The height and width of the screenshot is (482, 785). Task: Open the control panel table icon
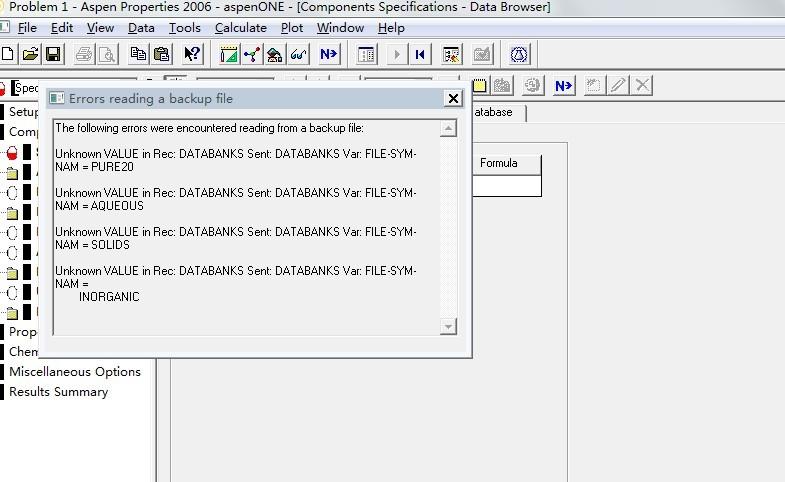(366, 54)
